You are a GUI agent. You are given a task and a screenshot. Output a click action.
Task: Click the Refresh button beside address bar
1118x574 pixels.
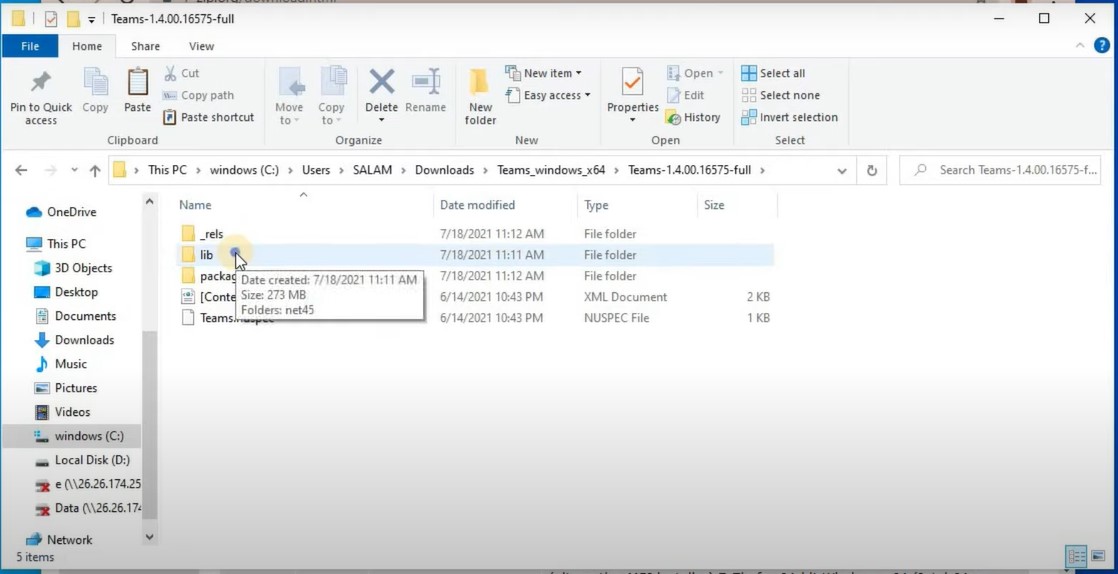click(x=872, y=170)
